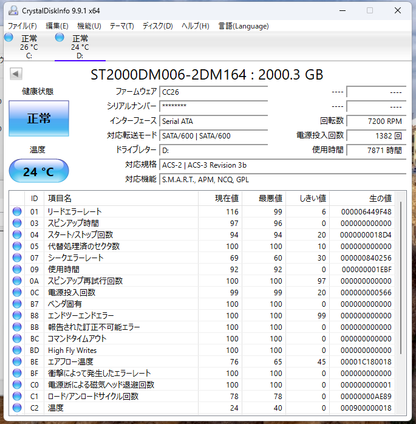The image size is (416, 424).
Task: Click status orb for 温度 row C2
Action: coord(17,408)
